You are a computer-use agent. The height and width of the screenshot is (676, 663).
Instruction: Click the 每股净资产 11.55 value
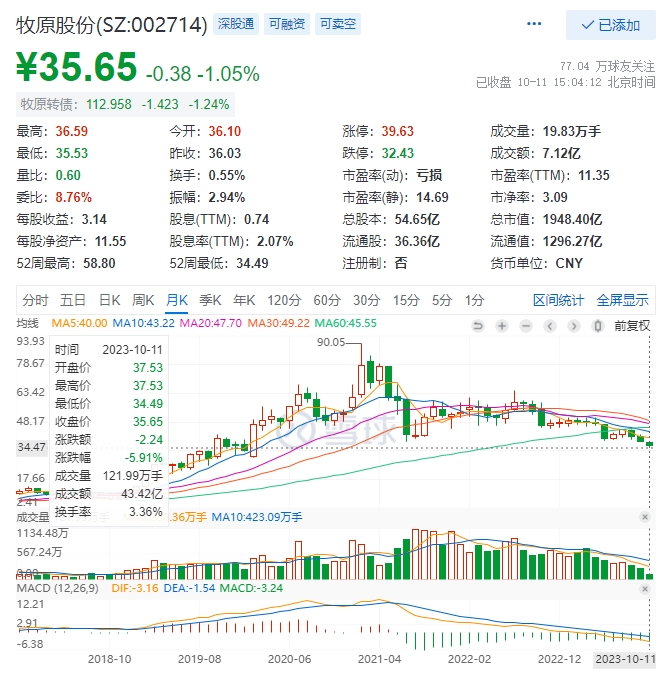(x=110, y=241)
